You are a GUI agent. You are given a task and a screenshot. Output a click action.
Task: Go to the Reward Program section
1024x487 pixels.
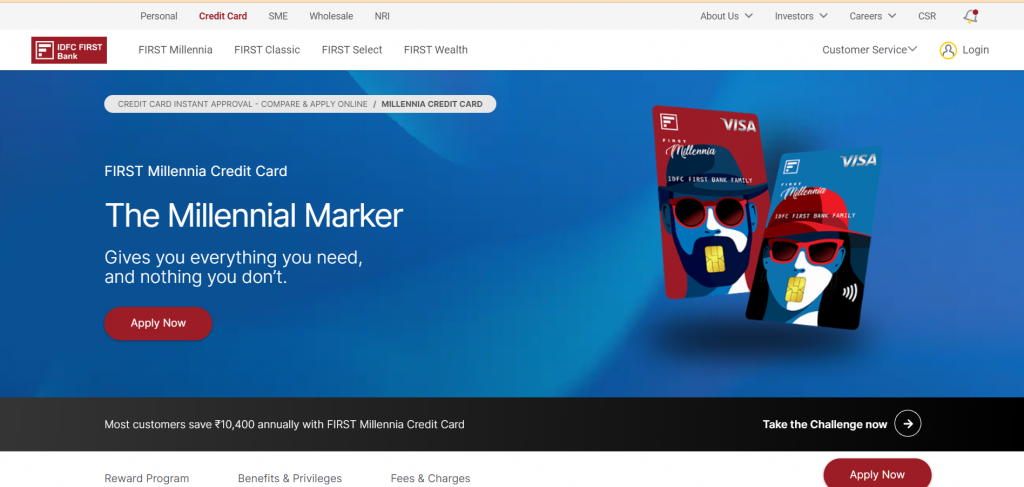pyautogui.click(x=147, y=479)
